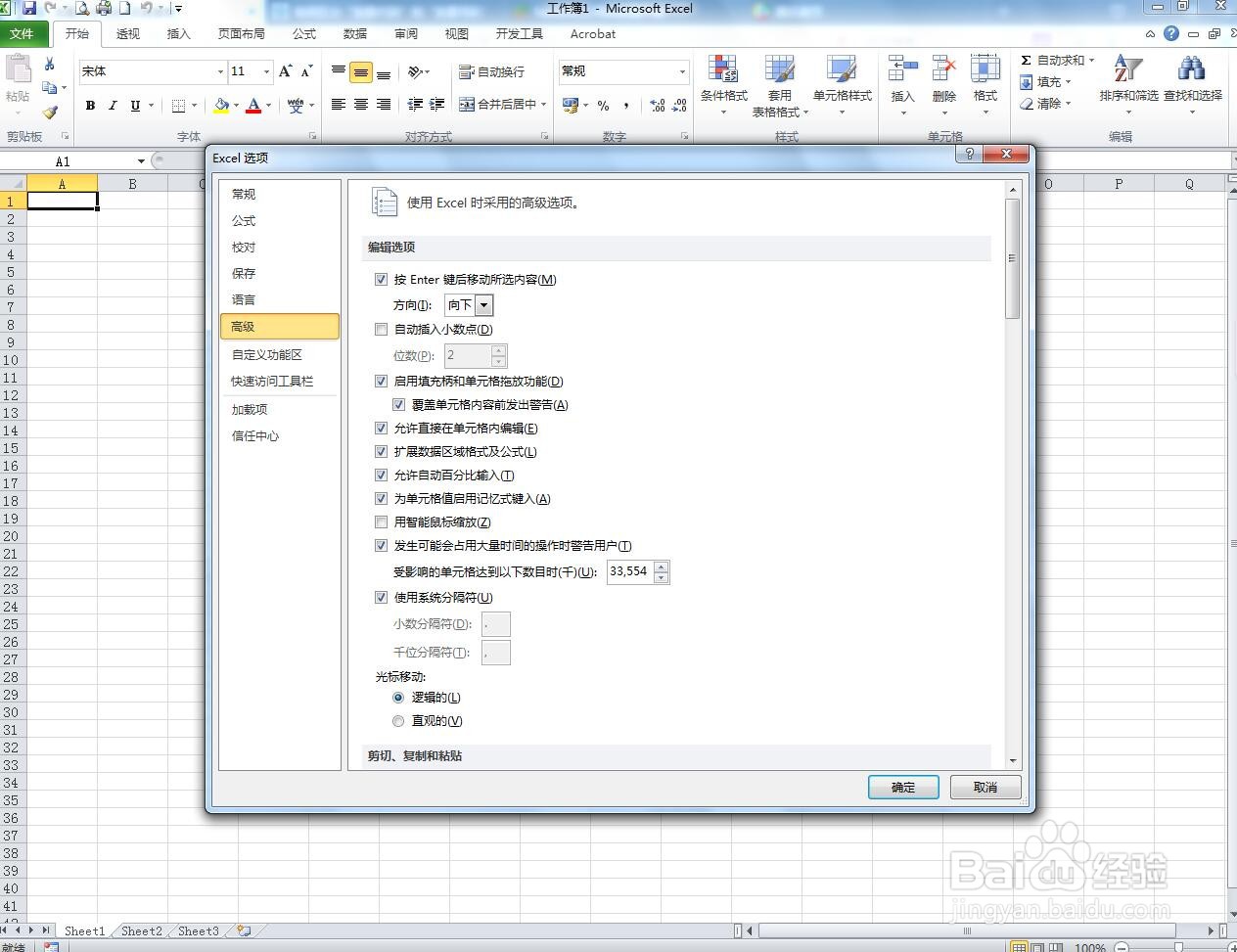Click the middle vertical align icon

(x=361, y=72)
